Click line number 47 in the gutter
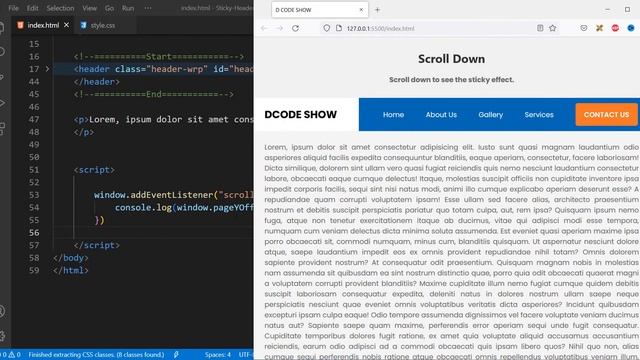The width and height of the screenshot is (640, 360). tap(34, 120)
